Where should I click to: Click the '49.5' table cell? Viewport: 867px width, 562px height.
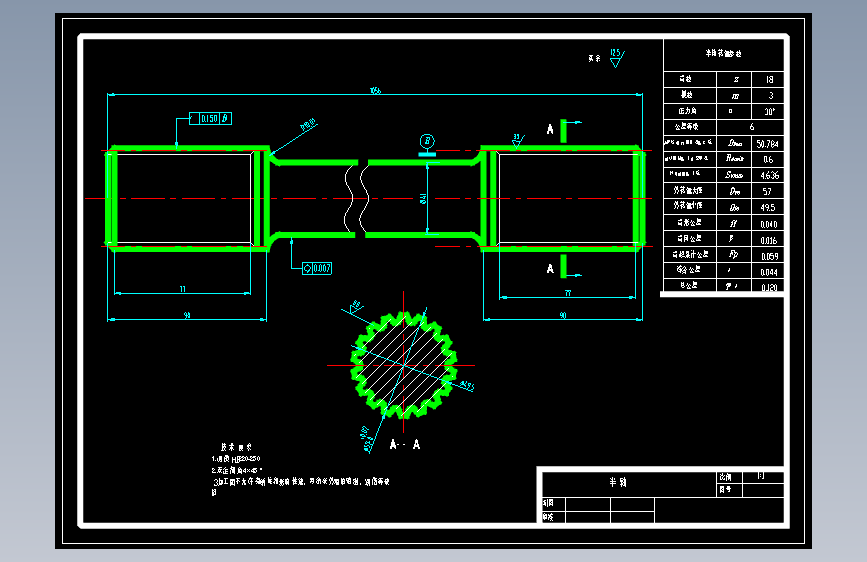tap(767, 207)
